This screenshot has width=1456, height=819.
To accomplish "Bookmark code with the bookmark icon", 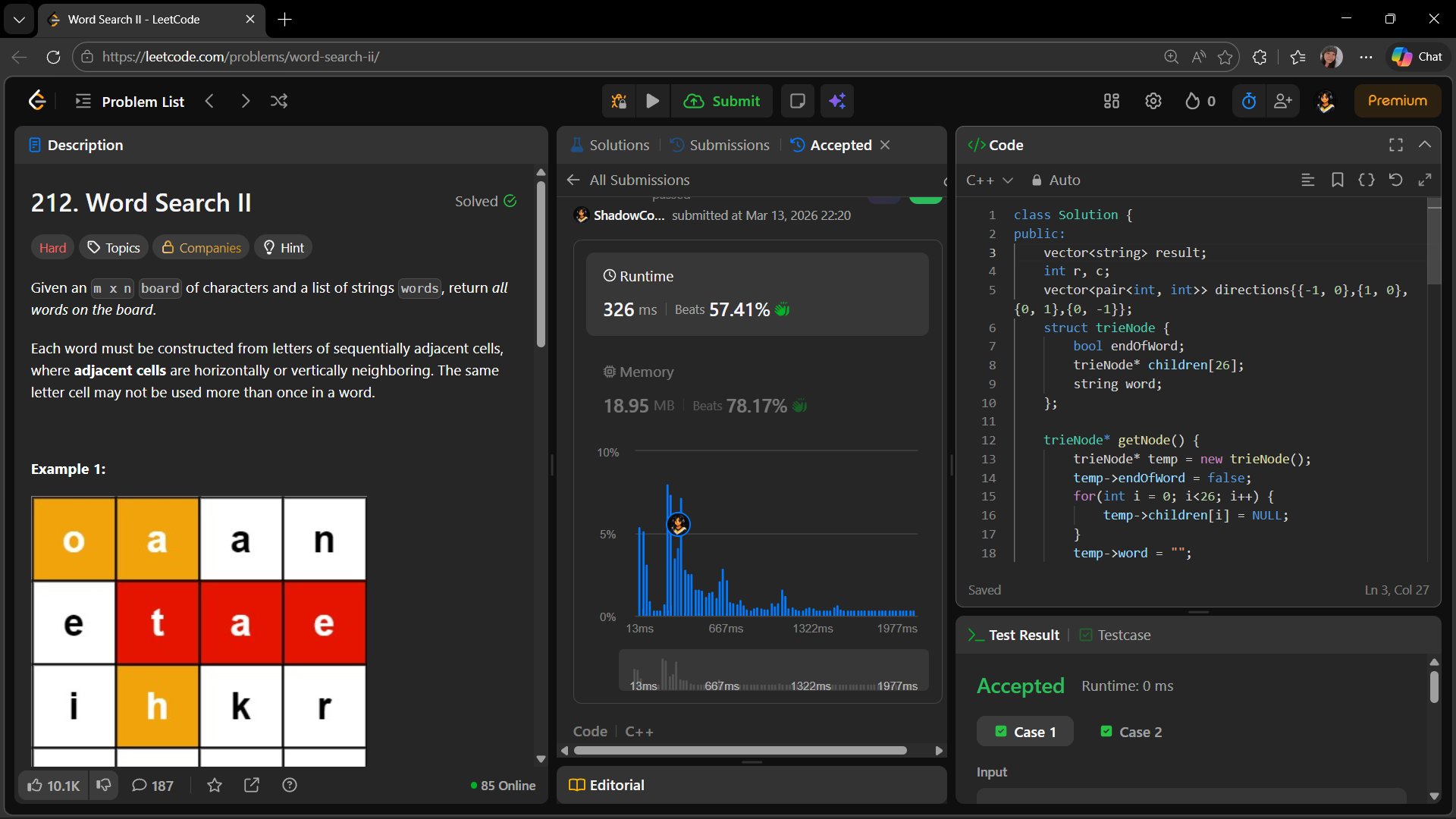I will (x=1337, y=180).
